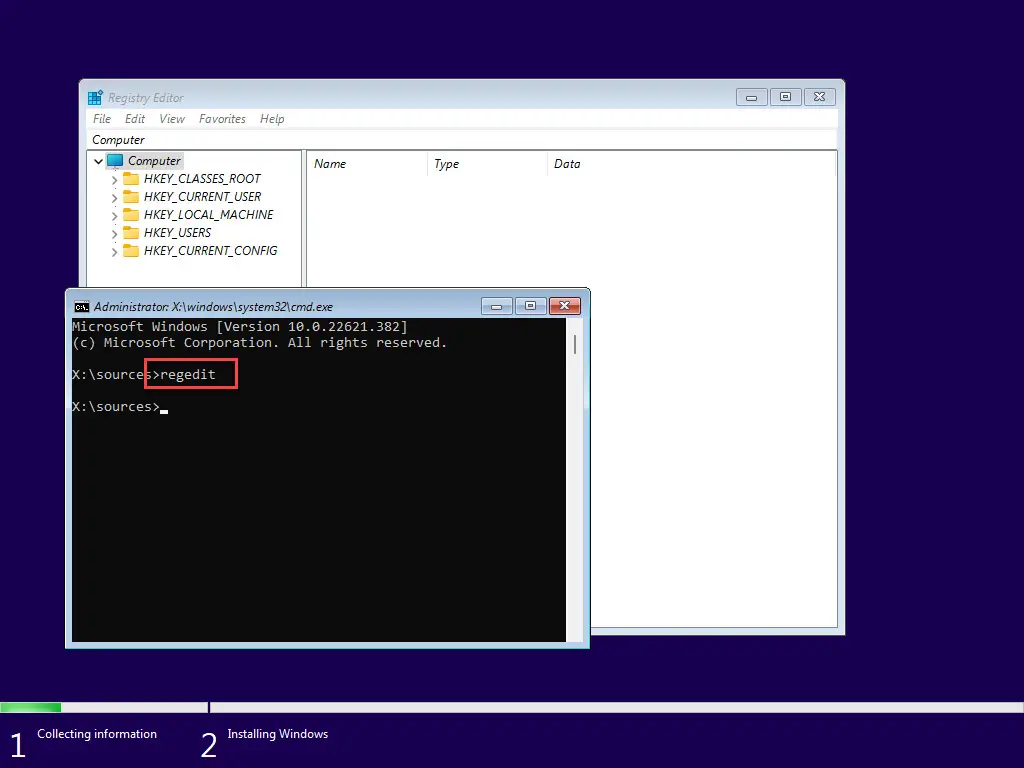Open the Edit menu in Registry Editor
This screenshot has height=768, width=1024.
(x=135, y=119)
